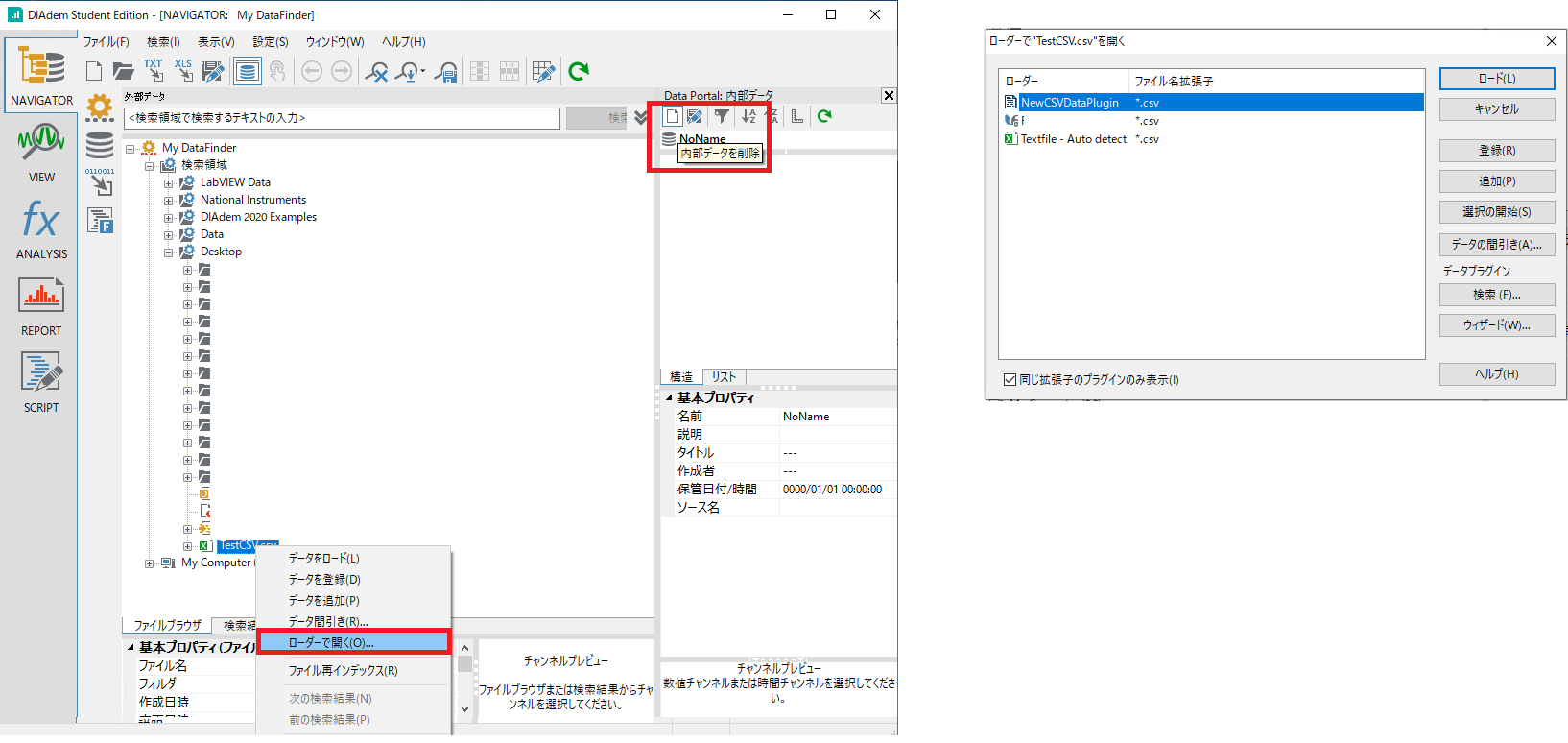Choose ファイル再インデックス(R) from context menu
Screen dimensions: 1568x743
354,670
